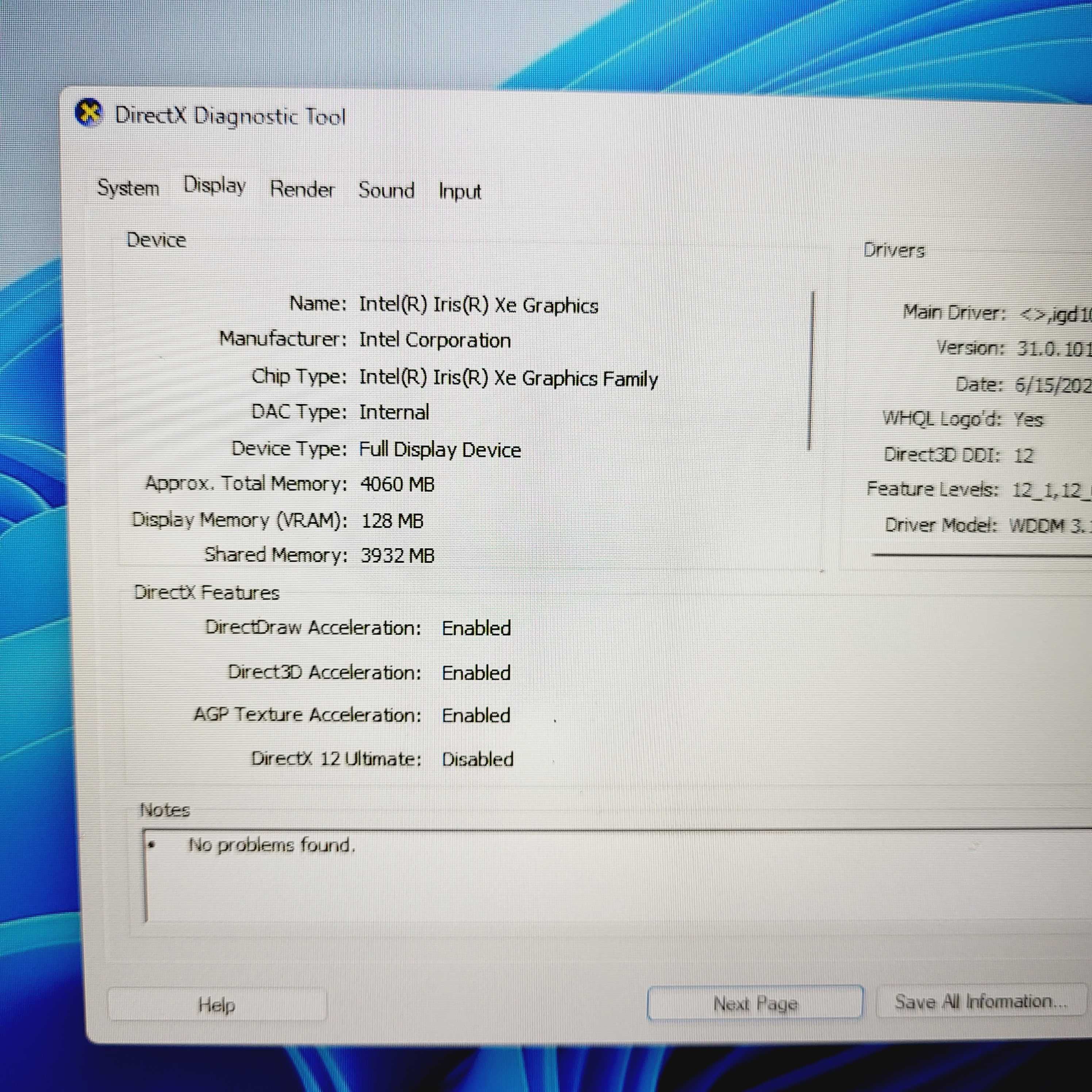
Task: Open the Input tab
Action: click(460, 192)
